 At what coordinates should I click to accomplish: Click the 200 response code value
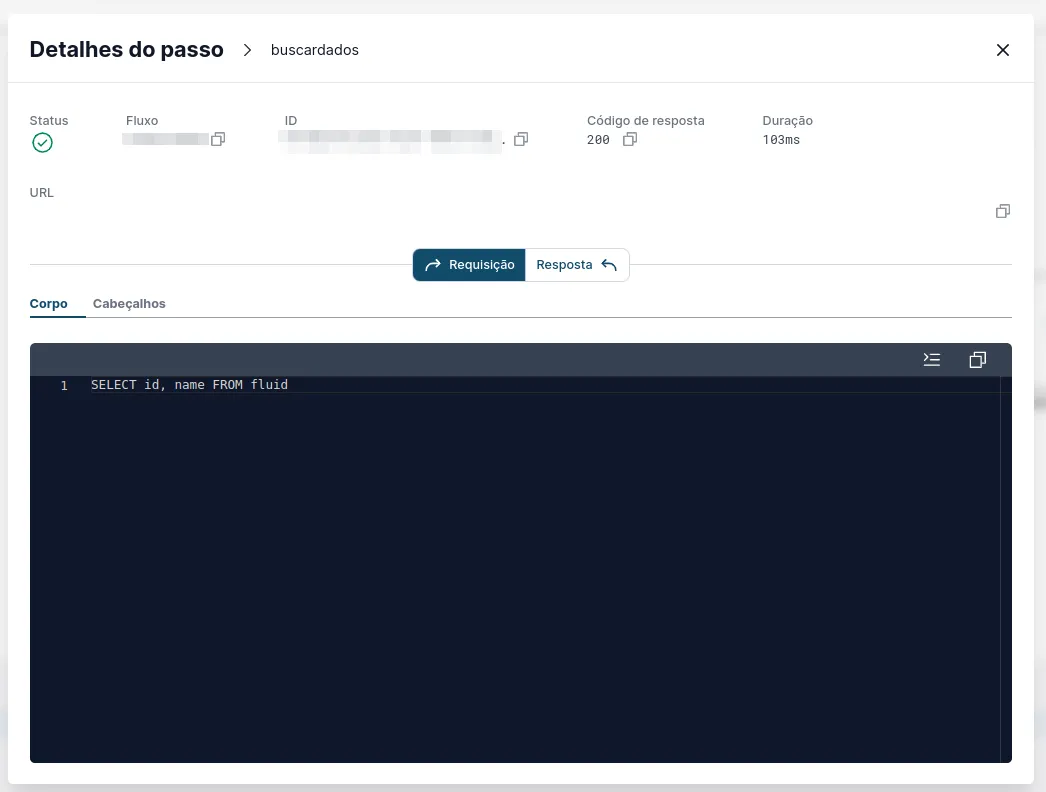(x=598, y=139)
